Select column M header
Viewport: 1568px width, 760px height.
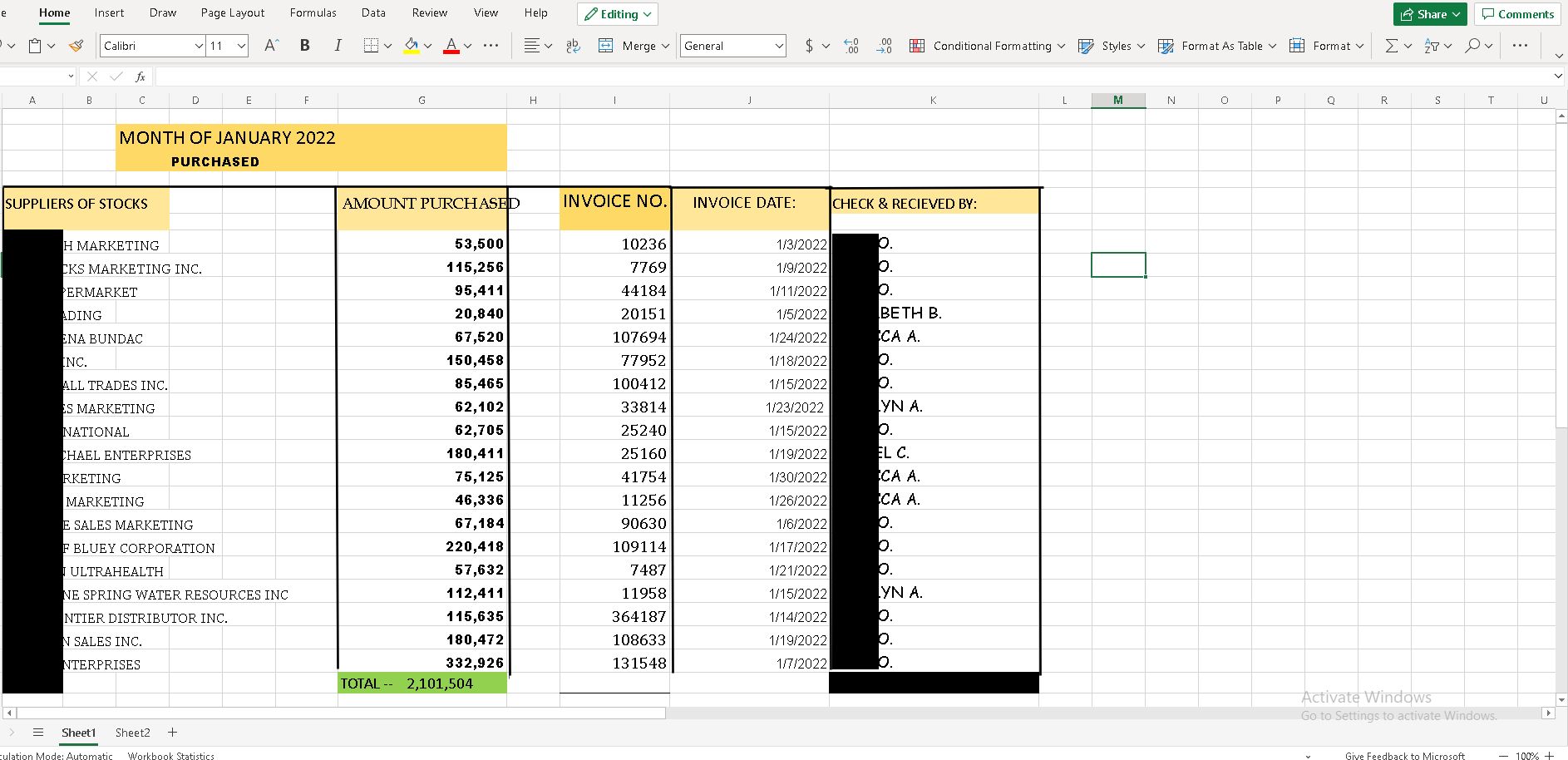tap(1118, 101)
